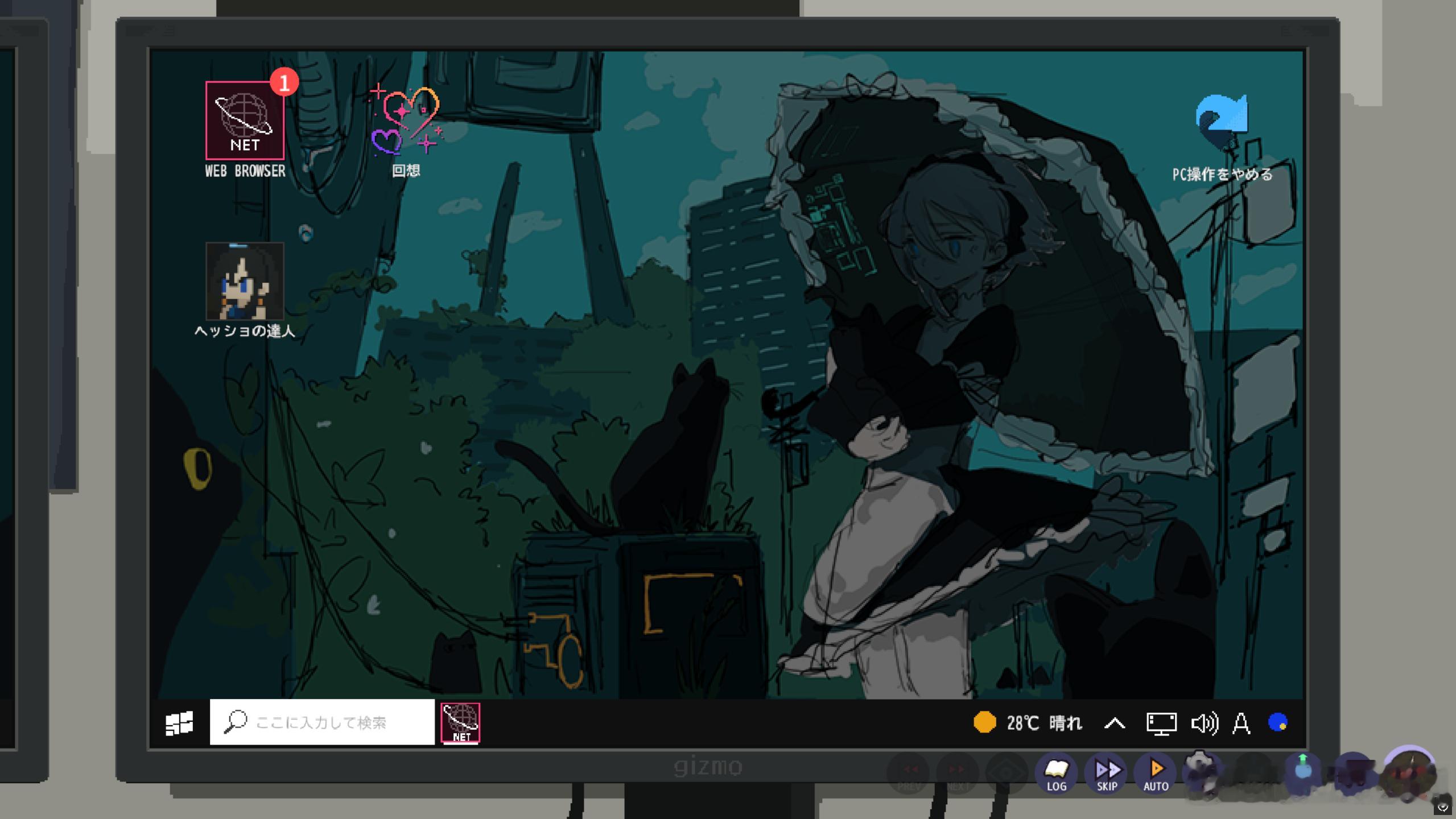Click the magnifying glass in search box
Image resolution: width=1456 pixels, height=819 pixels.
click(236, 722)
